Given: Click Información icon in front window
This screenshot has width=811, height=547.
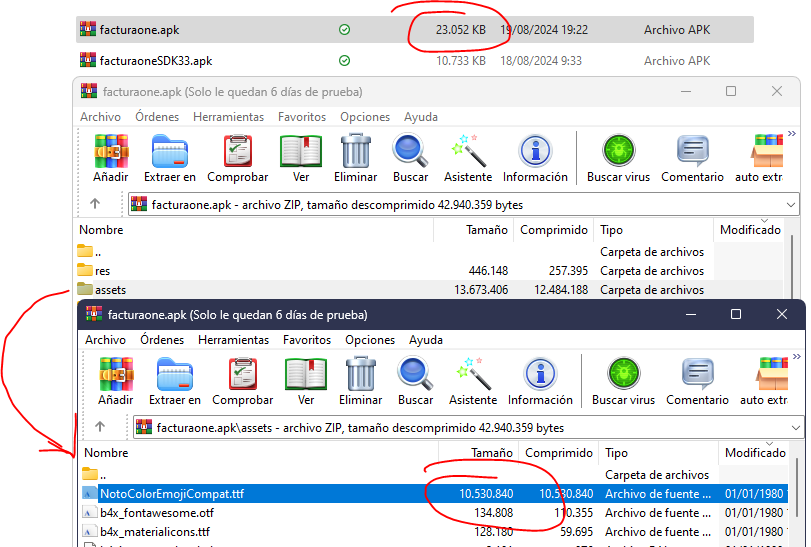Looking at the screenshot, I should click(x=540, y=374).
